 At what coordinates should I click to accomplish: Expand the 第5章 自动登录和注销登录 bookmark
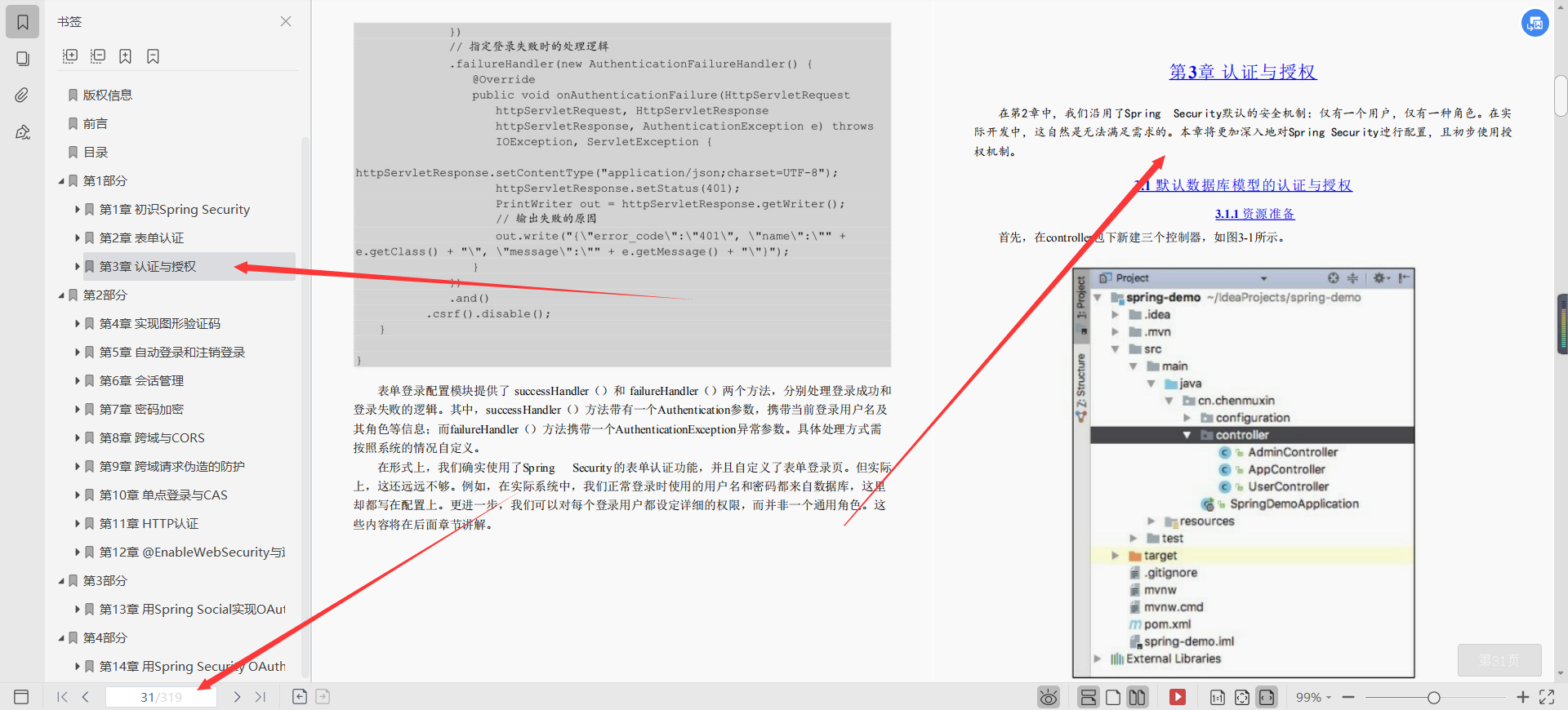click(x=78, y=353)
